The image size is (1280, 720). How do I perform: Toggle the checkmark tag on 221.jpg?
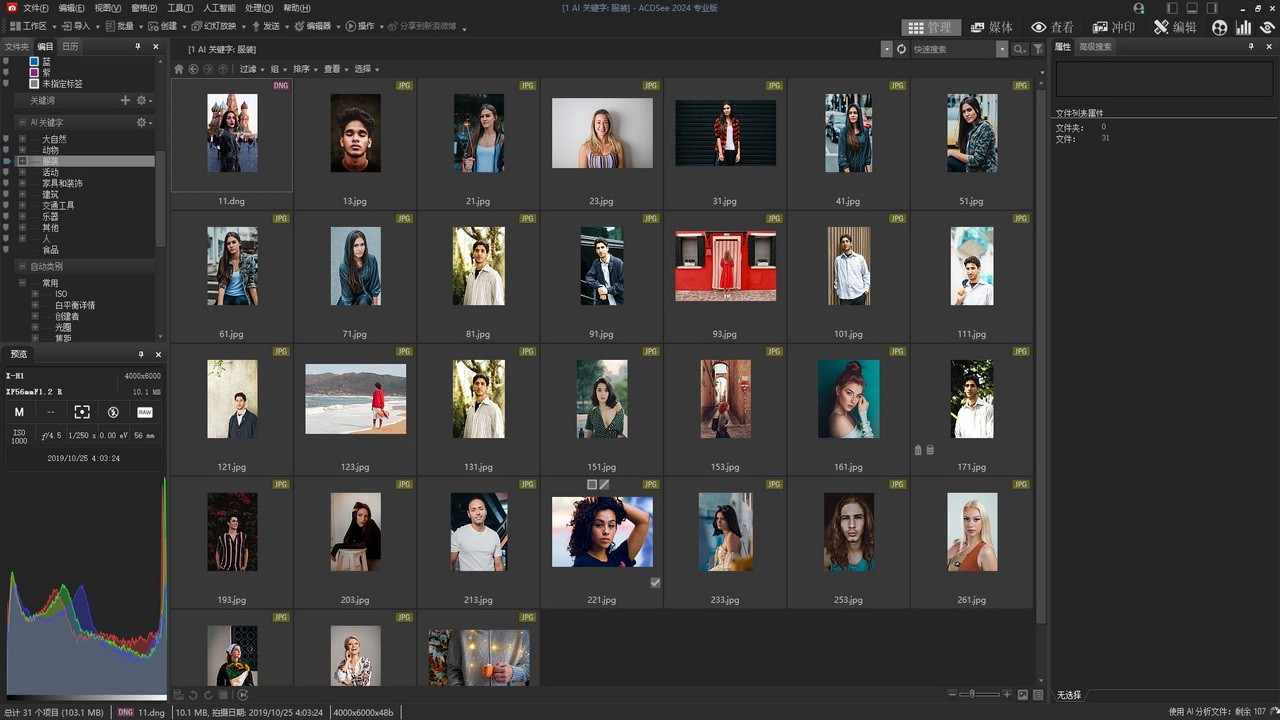[655, 582]
